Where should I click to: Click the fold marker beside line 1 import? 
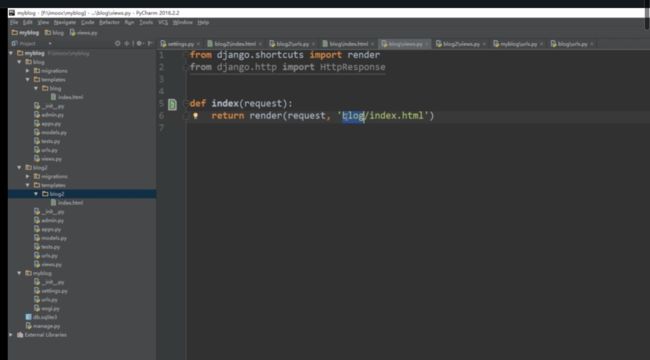pyautogui.click(x=187, y=55)
